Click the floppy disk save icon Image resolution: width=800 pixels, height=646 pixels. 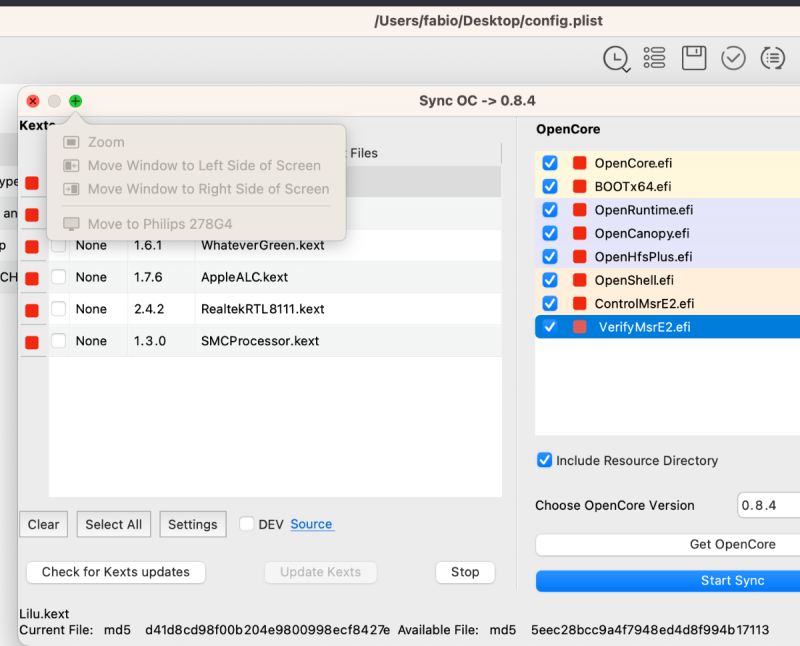click(694, 58)
